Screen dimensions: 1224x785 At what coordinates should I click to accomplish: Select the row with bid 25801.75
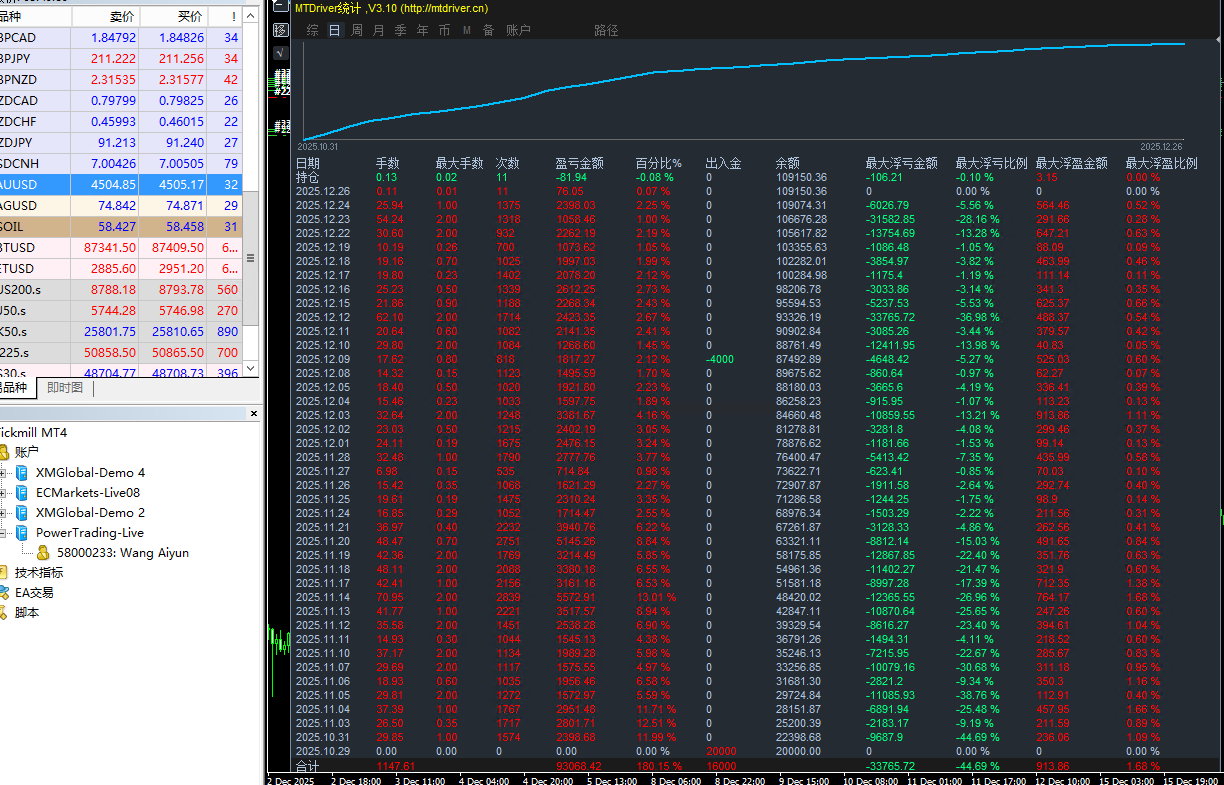pyautogui.click(x=121, y=332)
